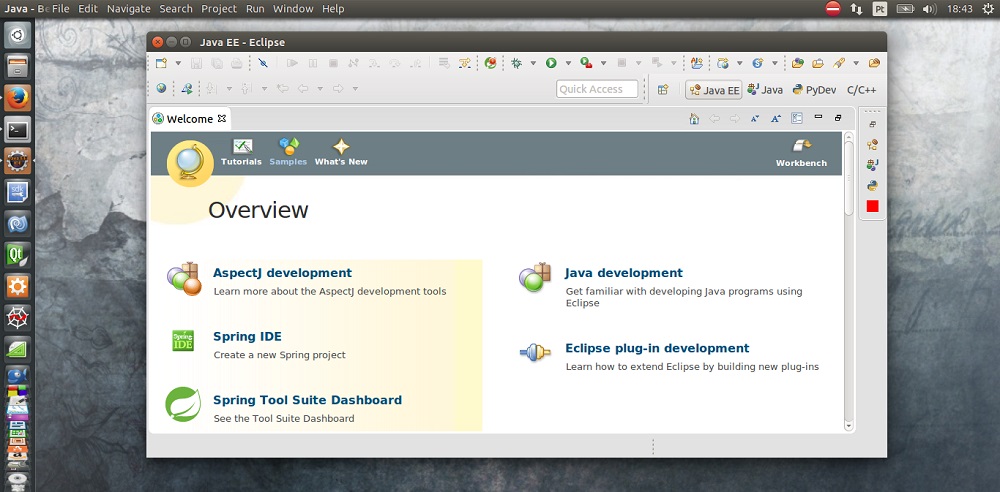Click the Debug bug icon in toolbar
This screenshot has height=492, width=1000.
516,63
